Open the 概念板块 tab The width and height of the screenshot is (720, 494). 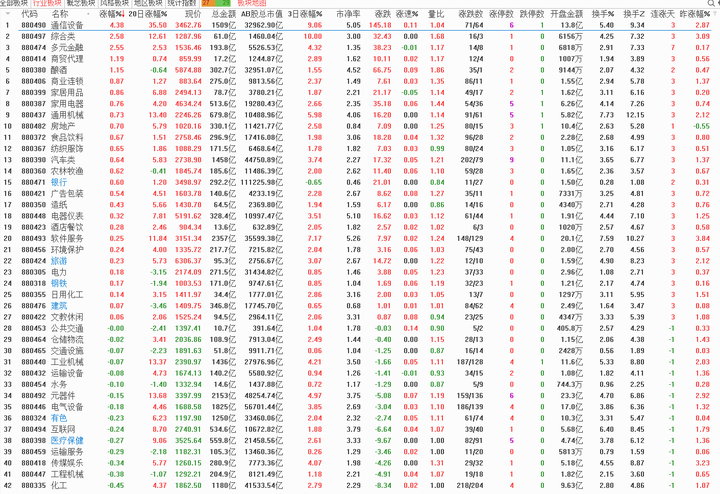[x=81, y=3]
